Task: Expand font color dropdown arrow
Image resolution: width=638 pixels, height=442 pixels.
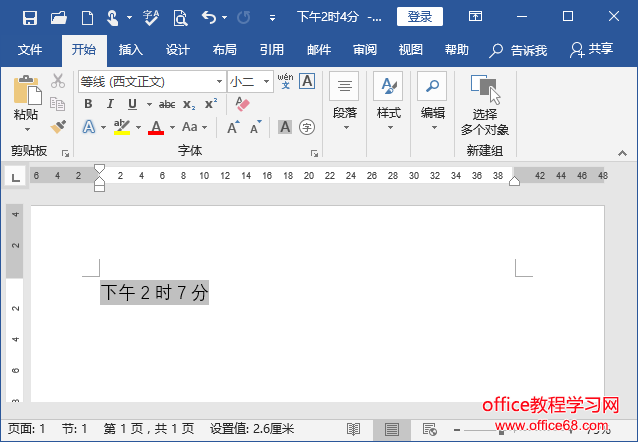Action: [x=173, y=127]
